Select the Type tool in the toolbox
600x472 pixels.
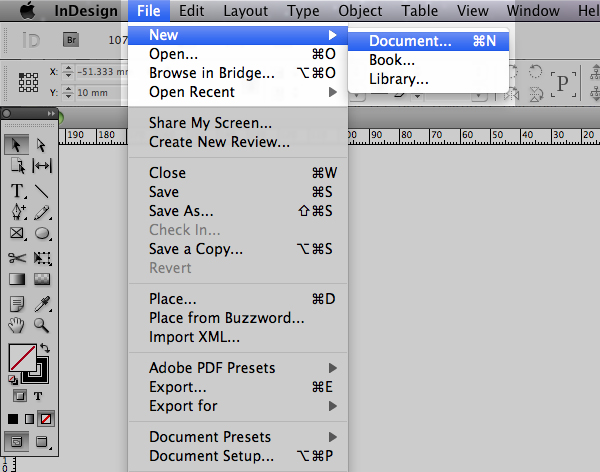coord(17,191)
